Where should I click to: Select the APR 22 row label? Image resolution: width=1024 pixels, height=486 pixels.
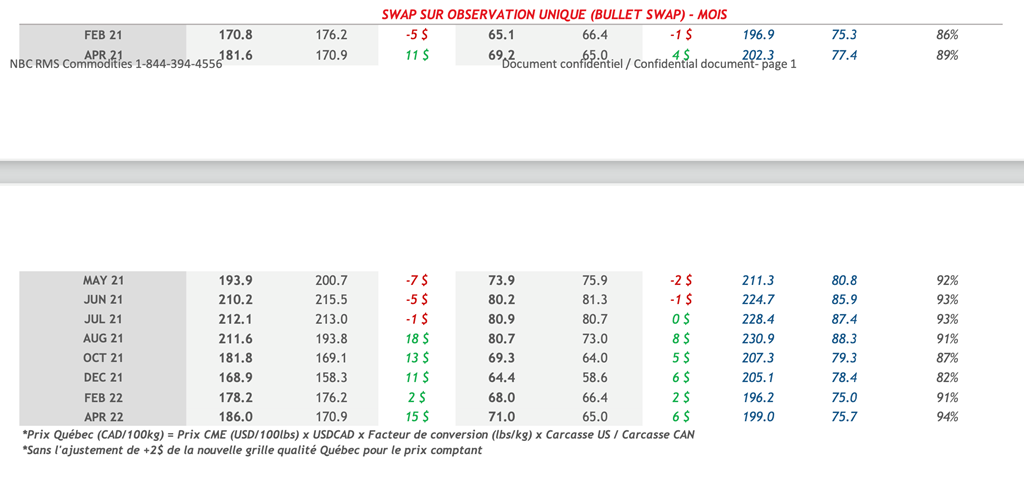pos(103,416)
